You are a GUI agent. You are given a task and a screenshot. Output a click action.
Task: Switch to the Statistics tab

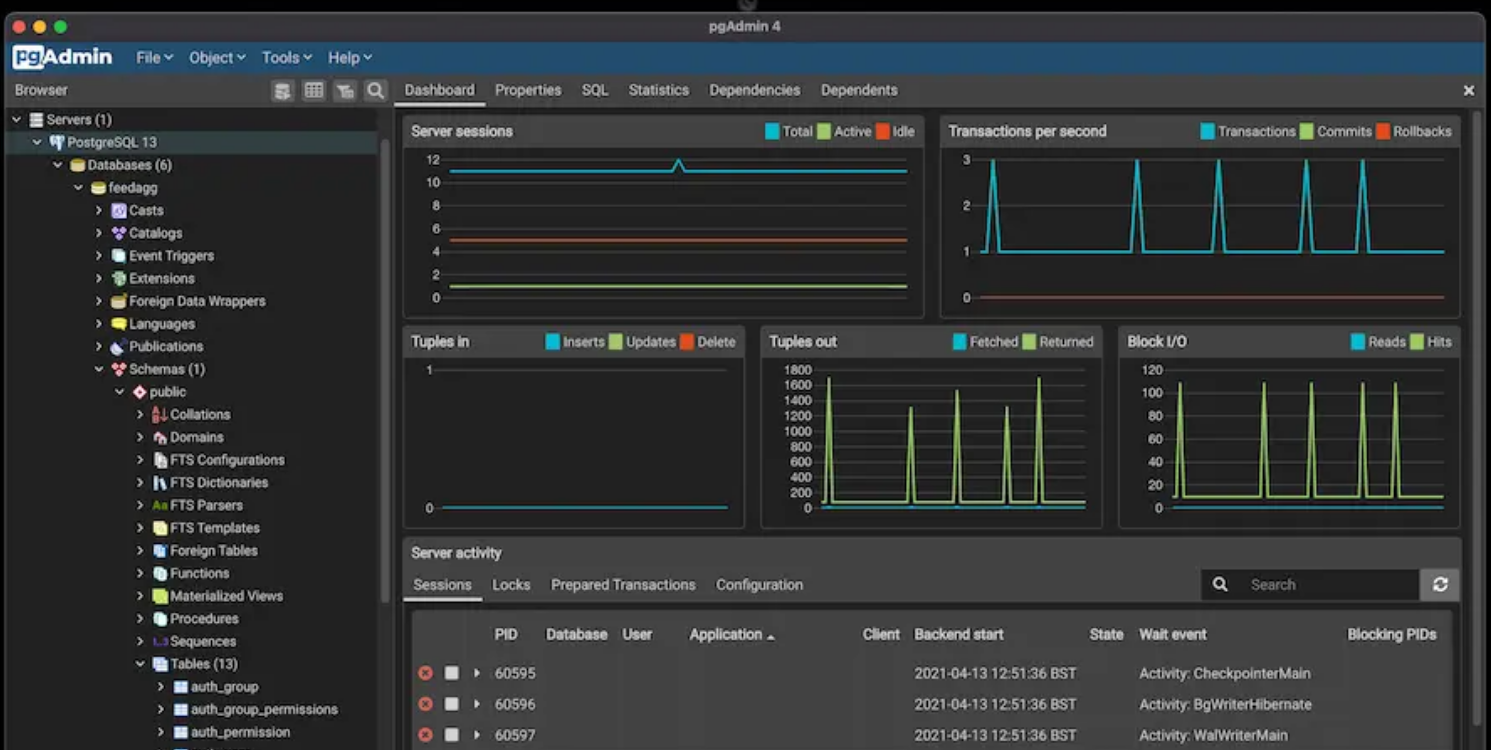coord(658,89)
